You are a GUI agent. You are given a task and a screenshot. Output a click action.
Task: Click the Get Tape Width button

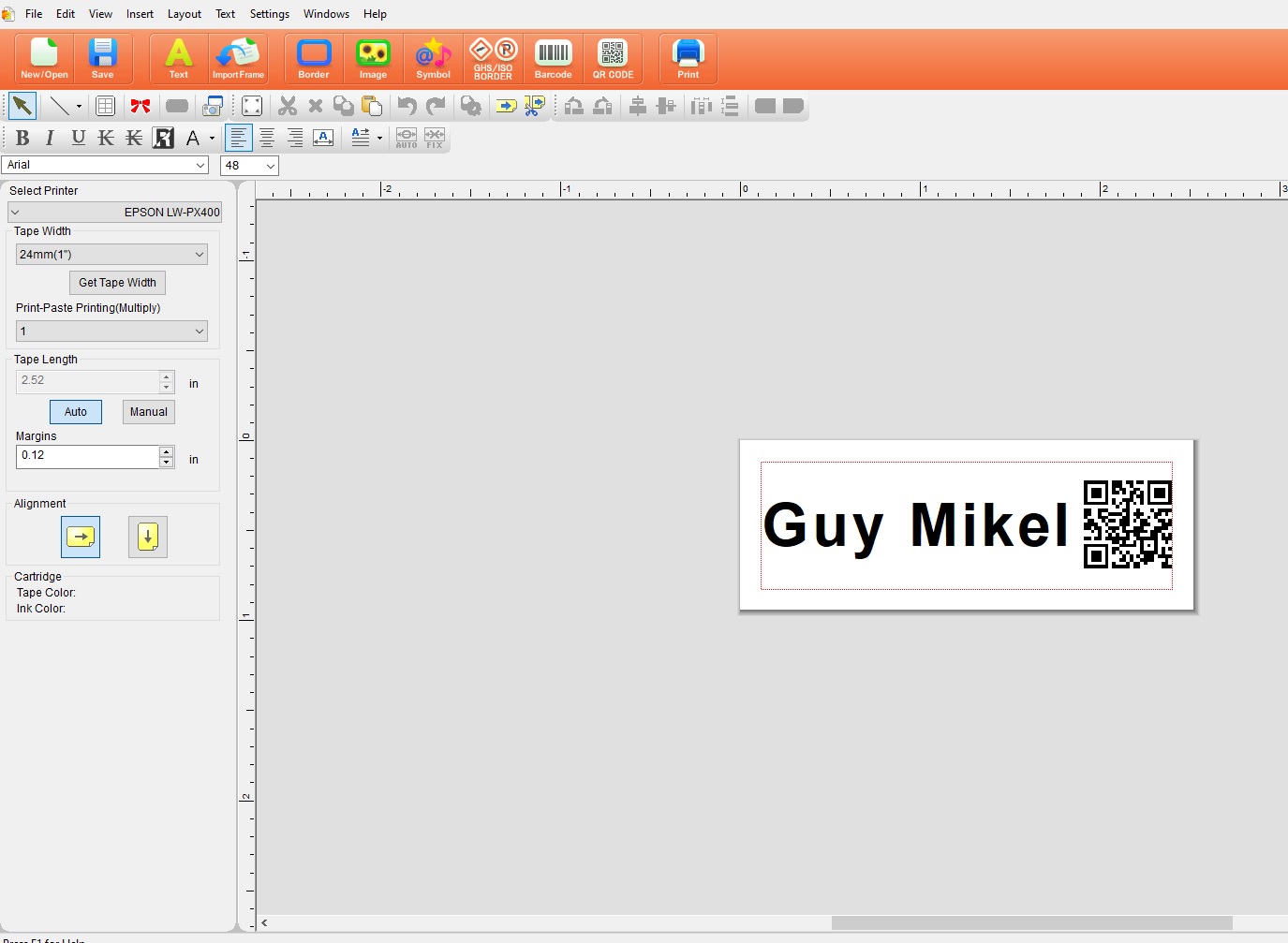(x=117, y=283)
